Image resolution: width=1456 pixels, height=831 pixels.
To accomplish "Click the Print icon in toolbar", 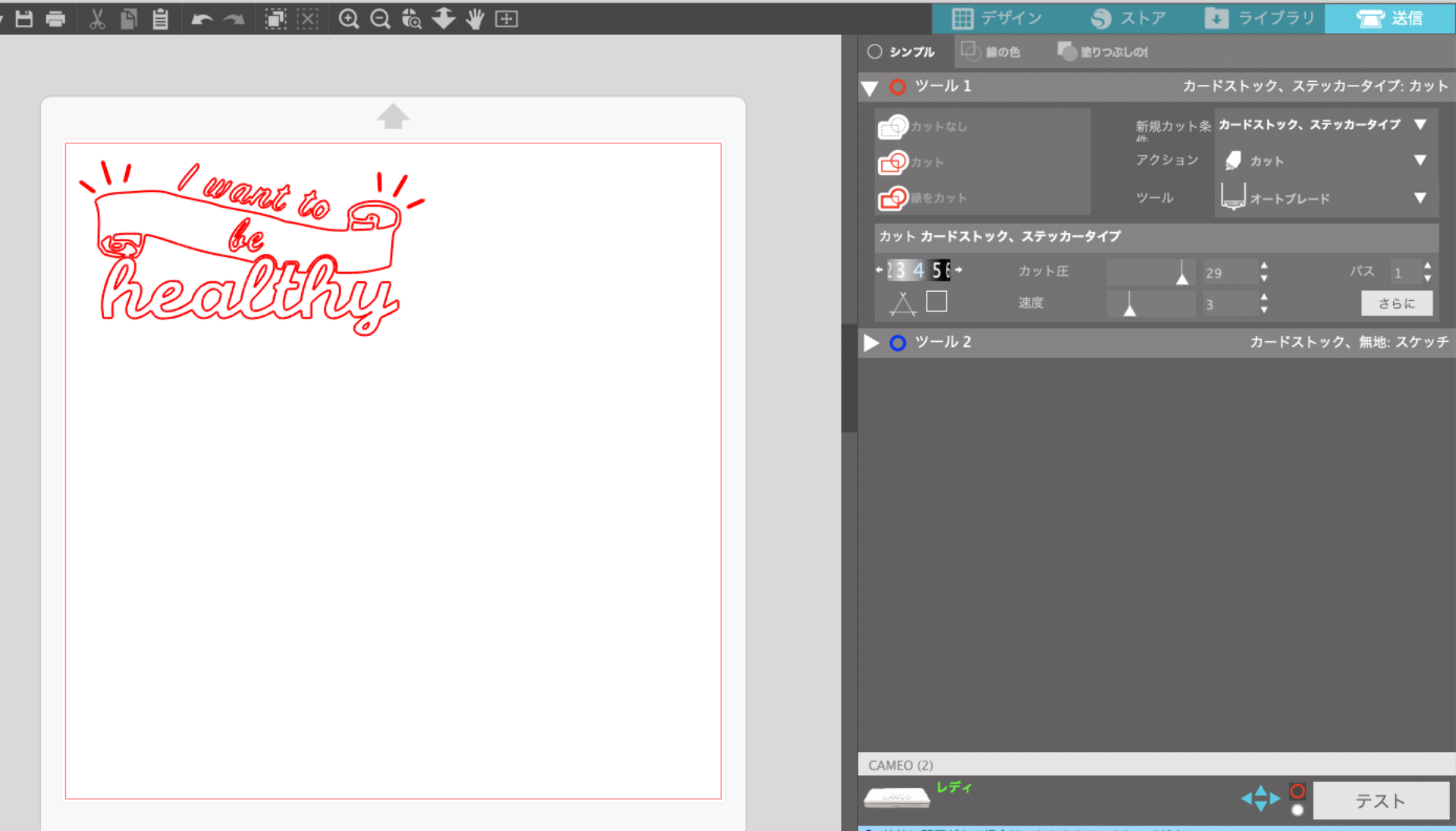I will pos(55,19).
